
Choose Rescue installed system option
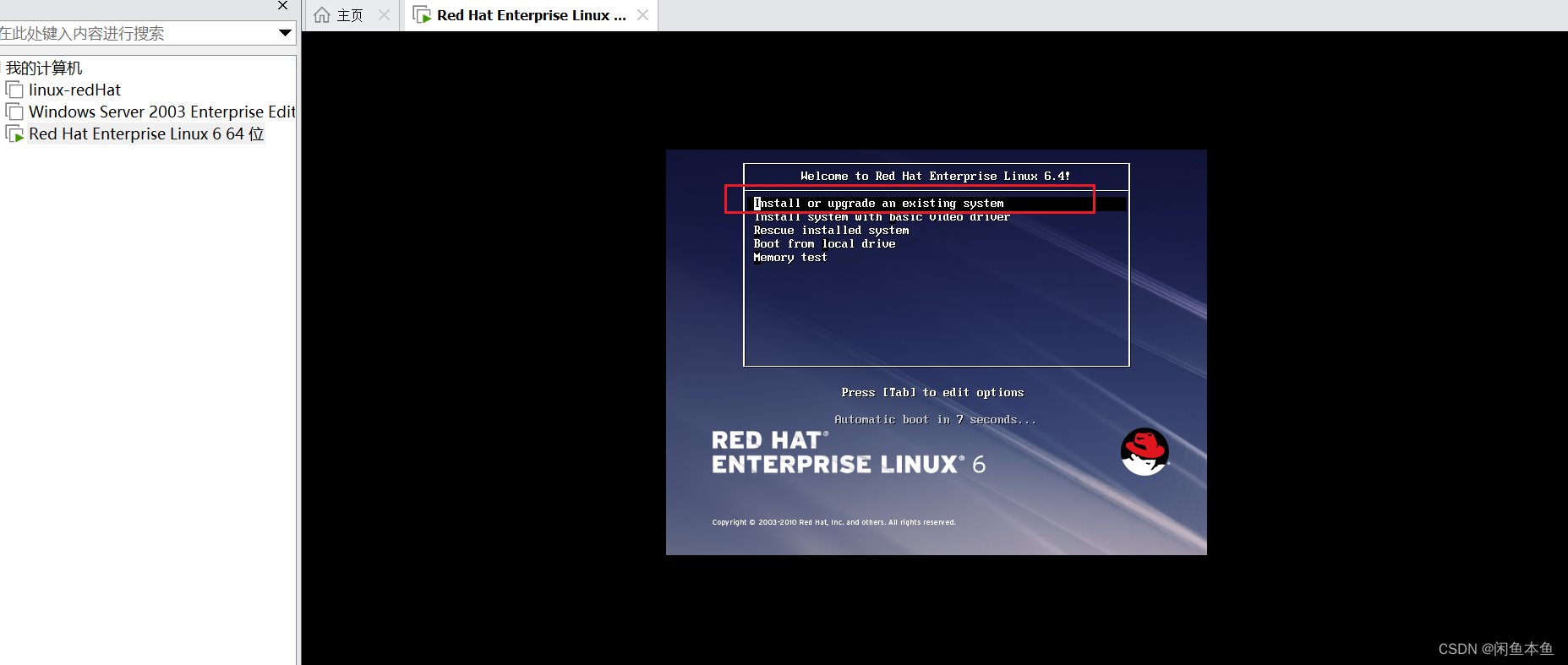pos(831,230)
